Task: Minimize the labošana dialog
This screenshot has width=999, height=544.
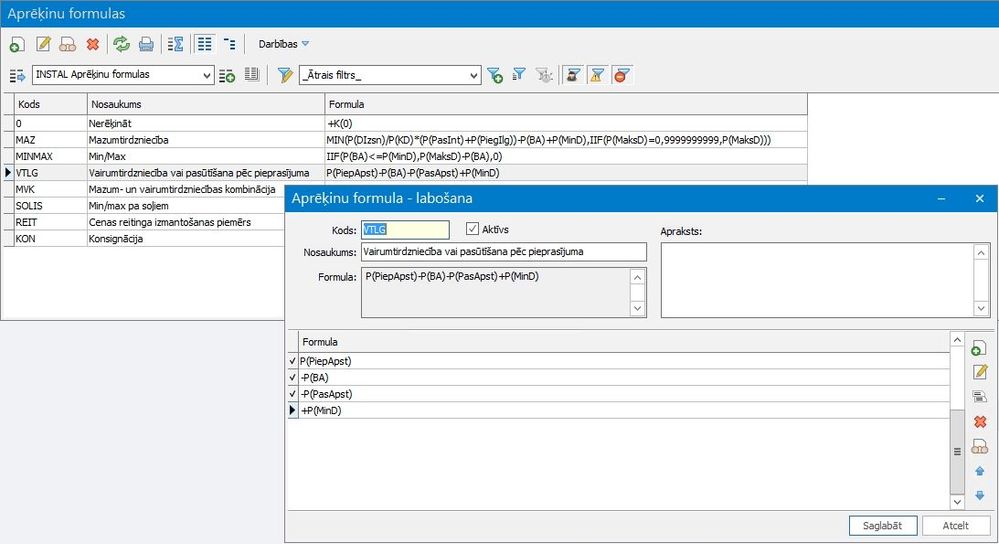Action: tap(941, 199)
